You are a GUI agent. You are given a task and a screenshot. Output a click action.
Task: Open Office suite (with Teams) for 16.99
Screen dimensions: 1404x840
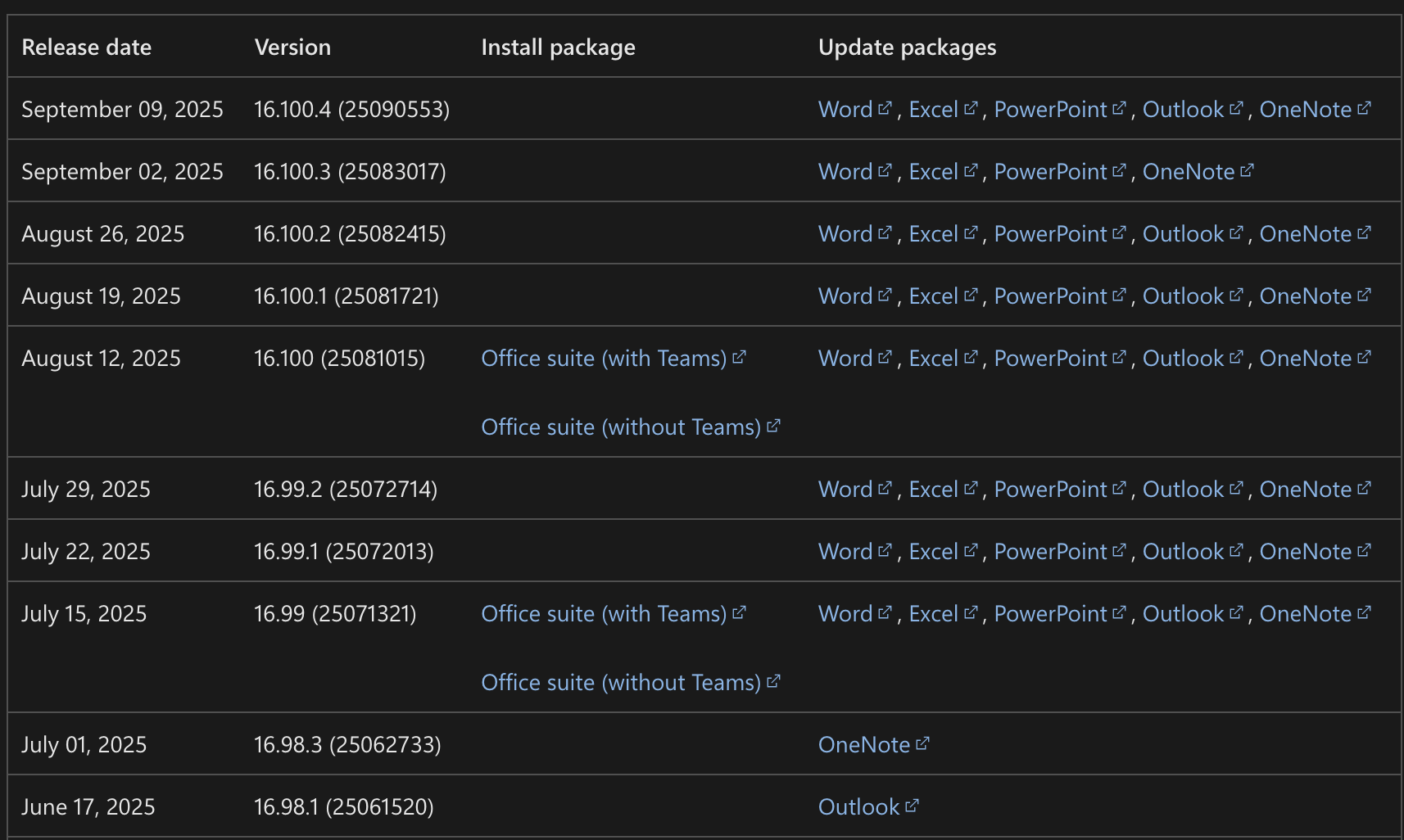click(604, 614)
